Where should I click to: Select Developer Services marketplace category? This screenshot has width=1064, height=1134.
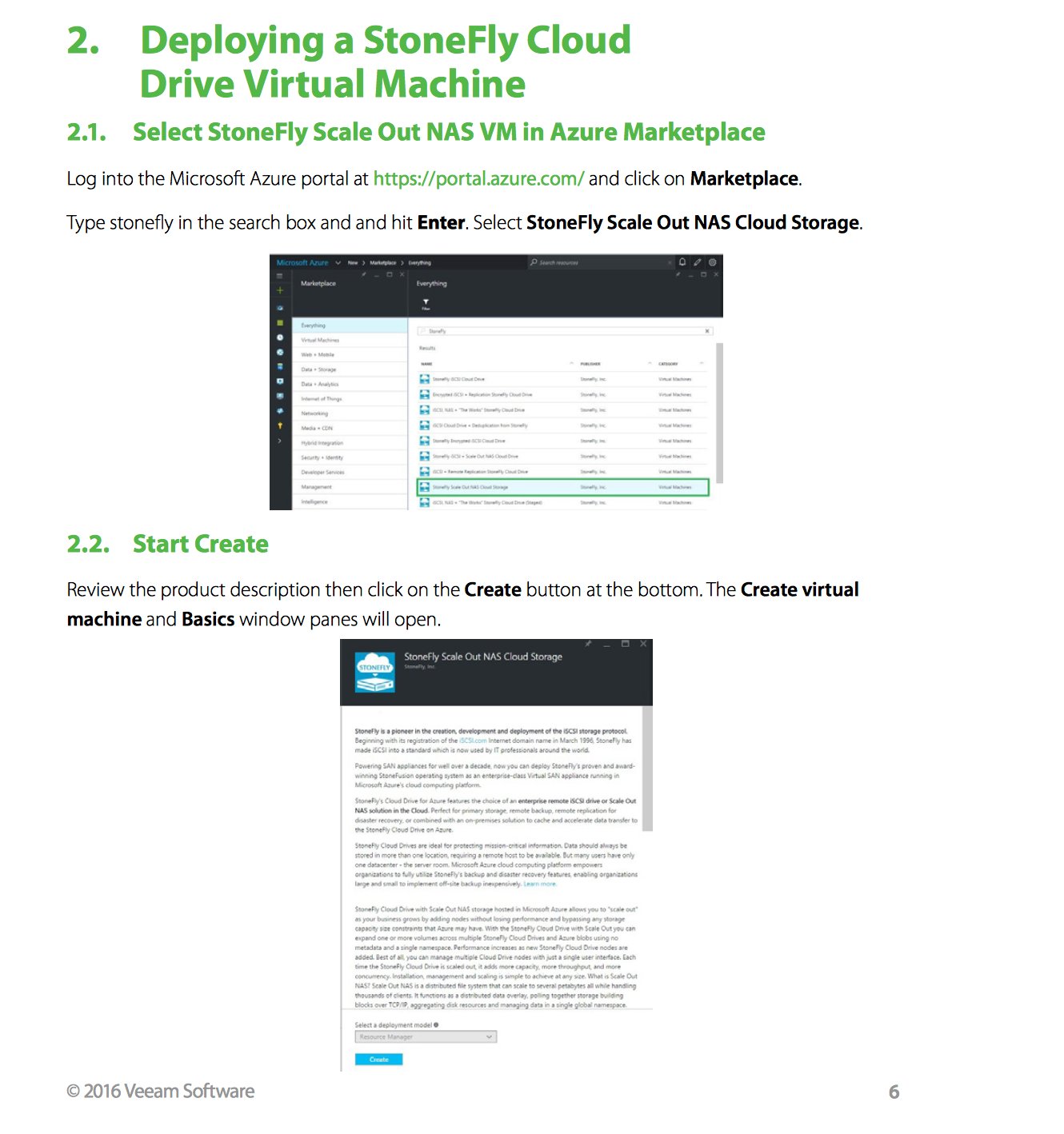(350, 472)
